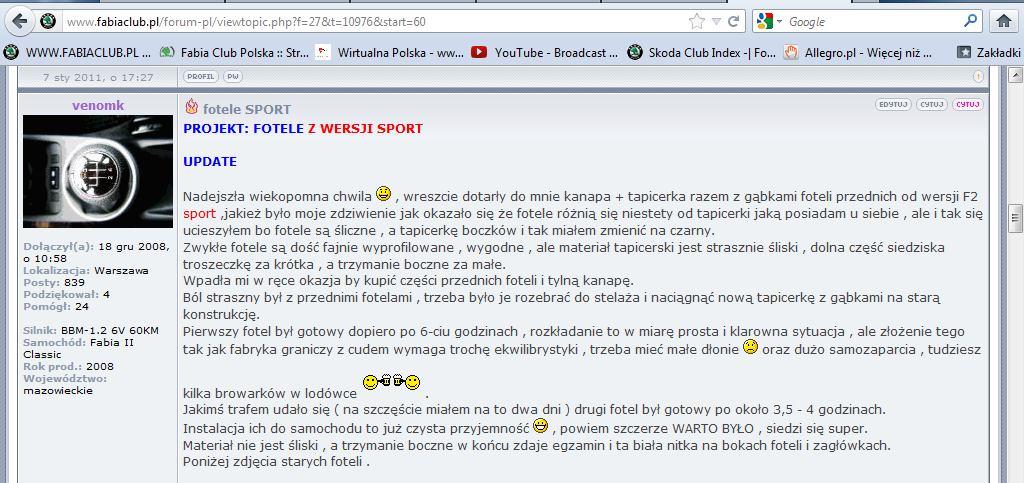The height and width of the screenshot is (483, 1024).
Task: Go back with the browser Back arrow
Action: 20,22
